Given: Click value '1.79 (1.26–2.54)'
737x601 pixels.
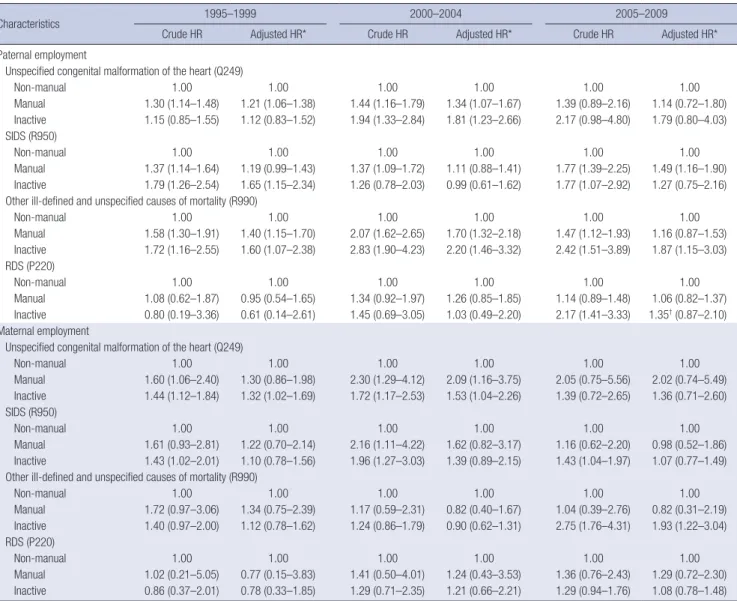Looking at the screenshot, I should tap(182, 185).
